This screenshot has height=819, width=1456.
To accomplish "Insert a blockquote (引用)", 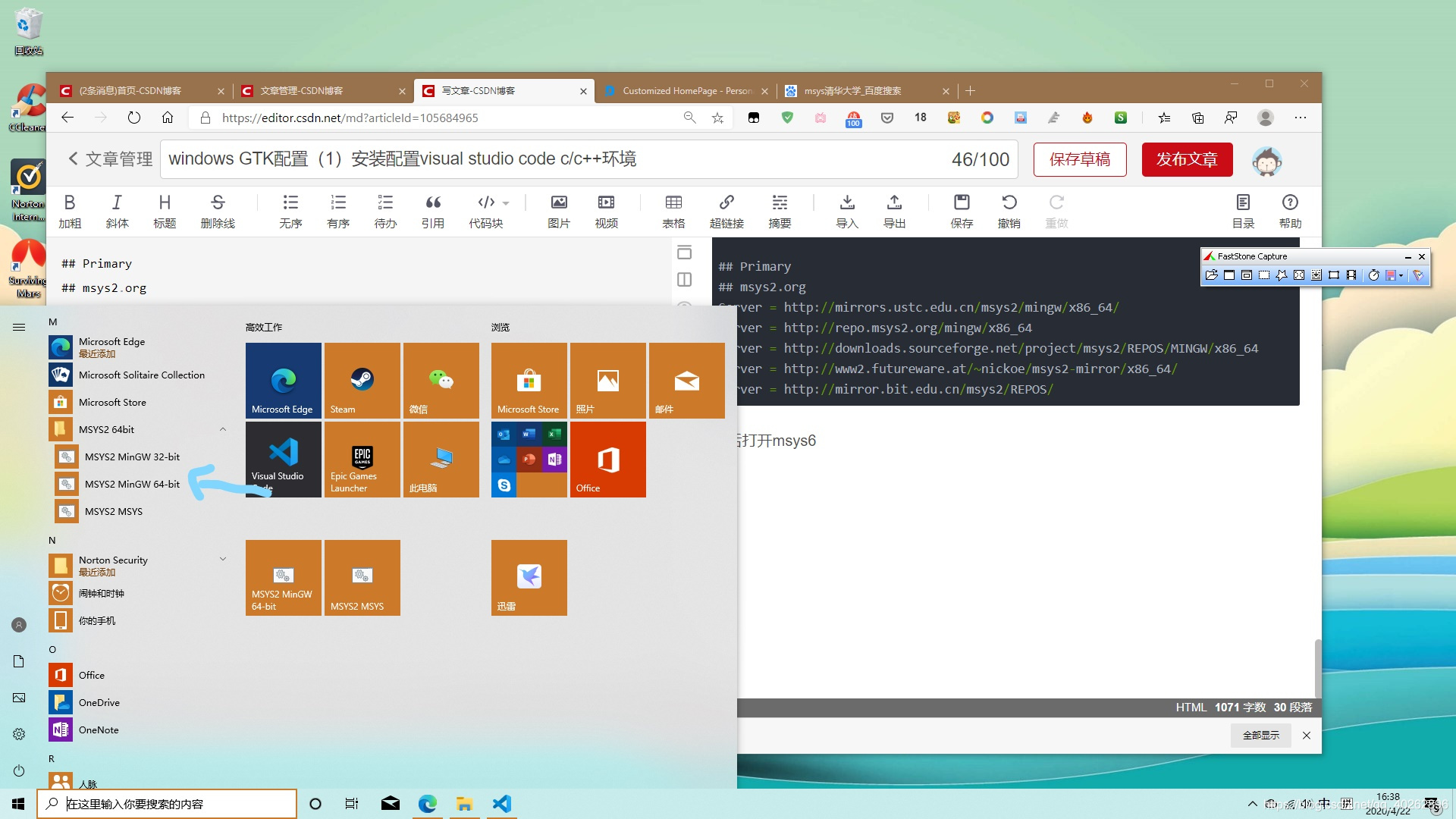I will 433,211.
